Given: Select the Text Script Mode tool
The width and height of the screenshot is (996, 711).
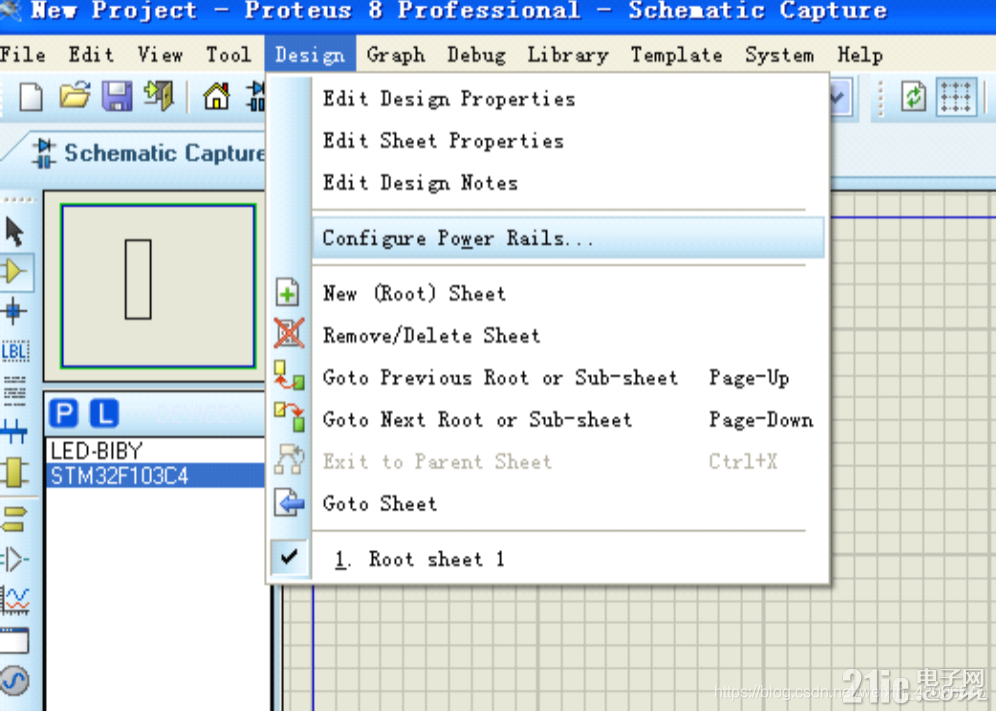Looking at the screenshot, I should [15, 390].
